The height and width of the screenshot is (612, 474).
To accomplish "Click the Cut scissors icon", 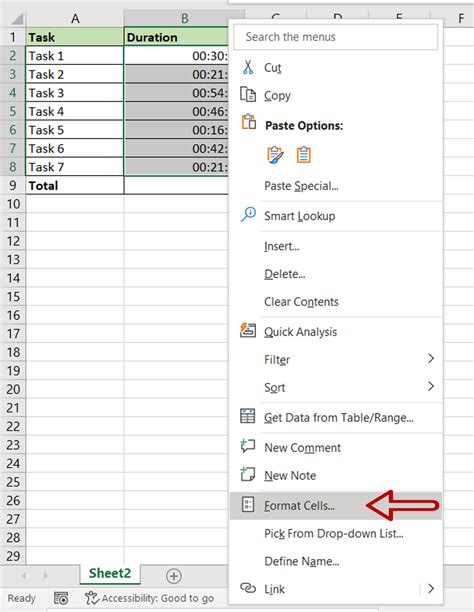I will [248, 67].
